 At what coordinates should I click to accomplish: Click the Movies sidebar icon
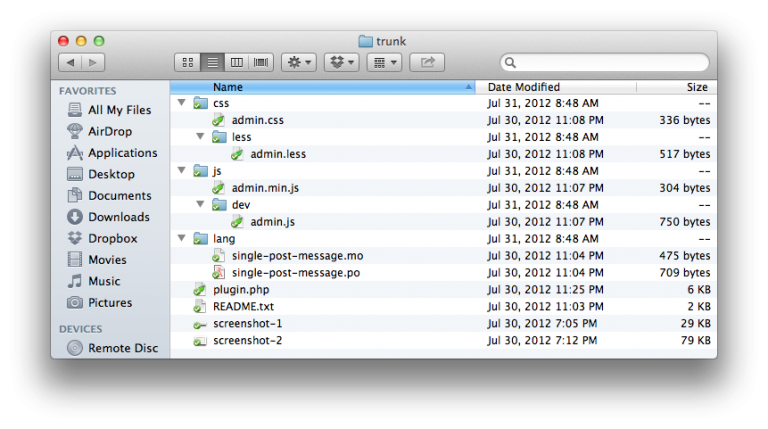coord(74,260)
